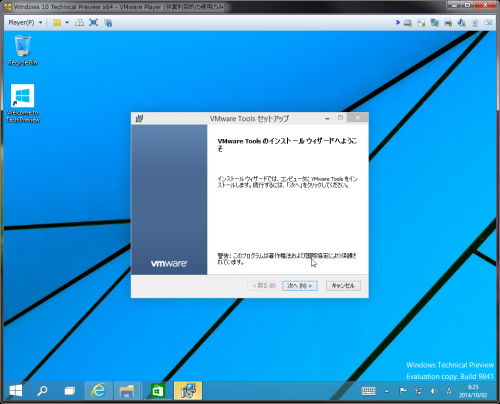Image resolution: width=500 pixels, height=404 pixels.
Task: Open the Store app from the taskbar
Action: [158, 391]
